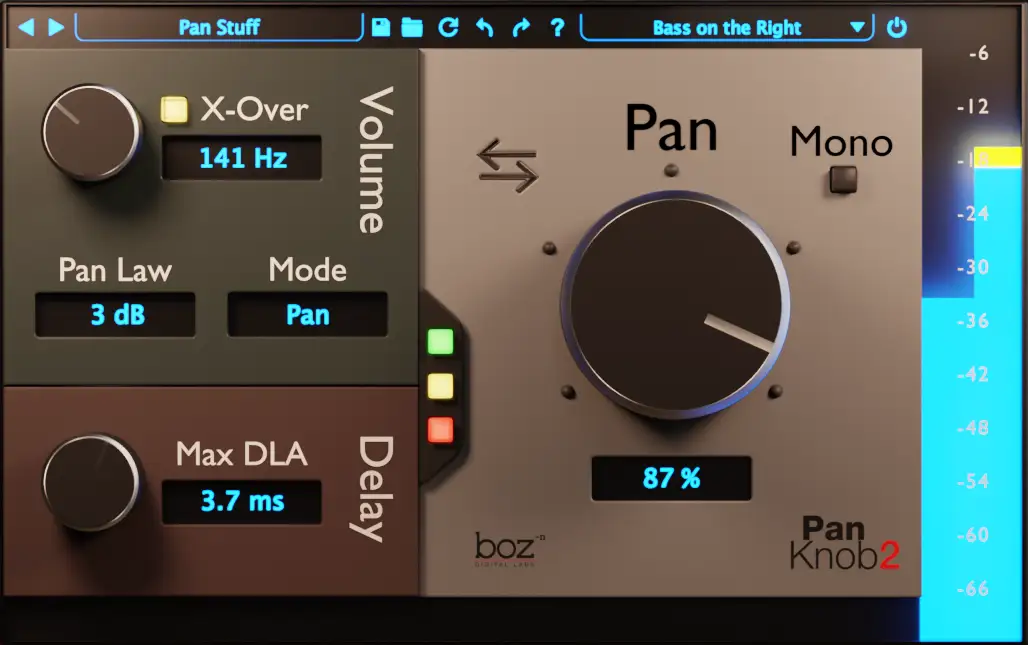Viewport: 1028px width, 645px height.
Task: Redo the last change
Action: point(521,27)
